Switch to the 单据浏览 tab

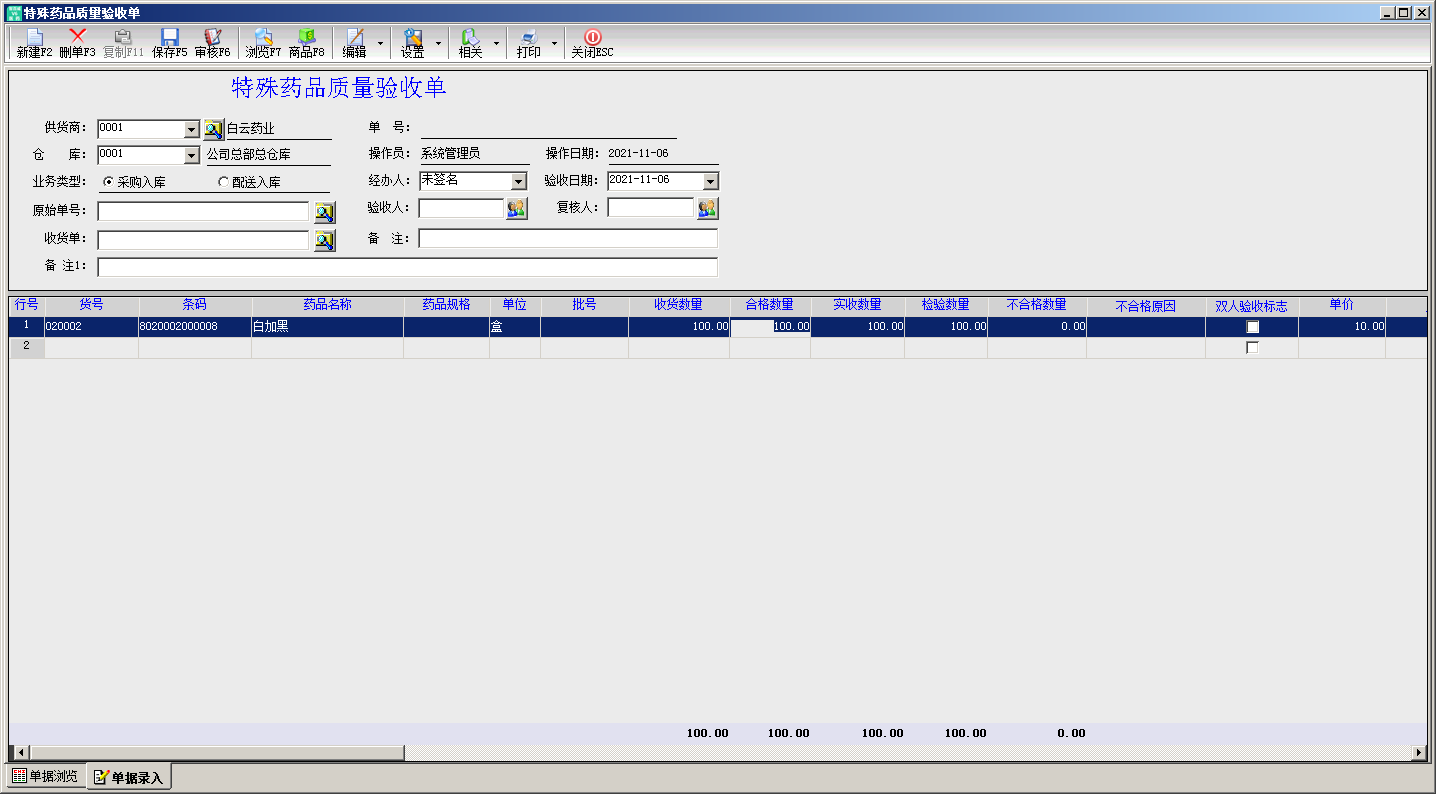point(45,777)
